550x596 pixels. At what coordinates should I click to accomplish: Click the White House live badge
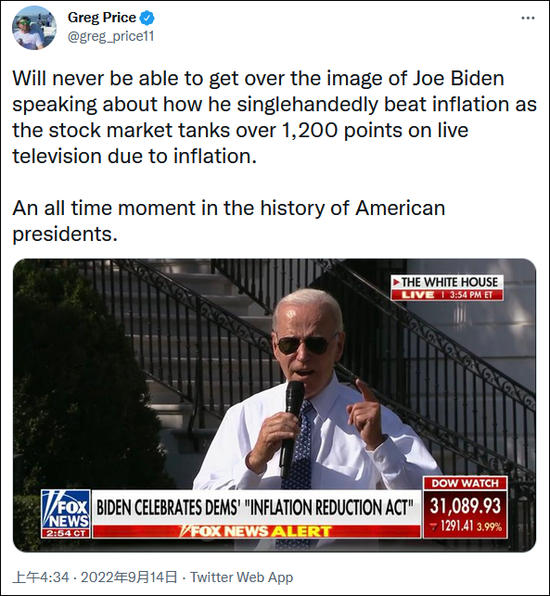click(x=447, y=288)
